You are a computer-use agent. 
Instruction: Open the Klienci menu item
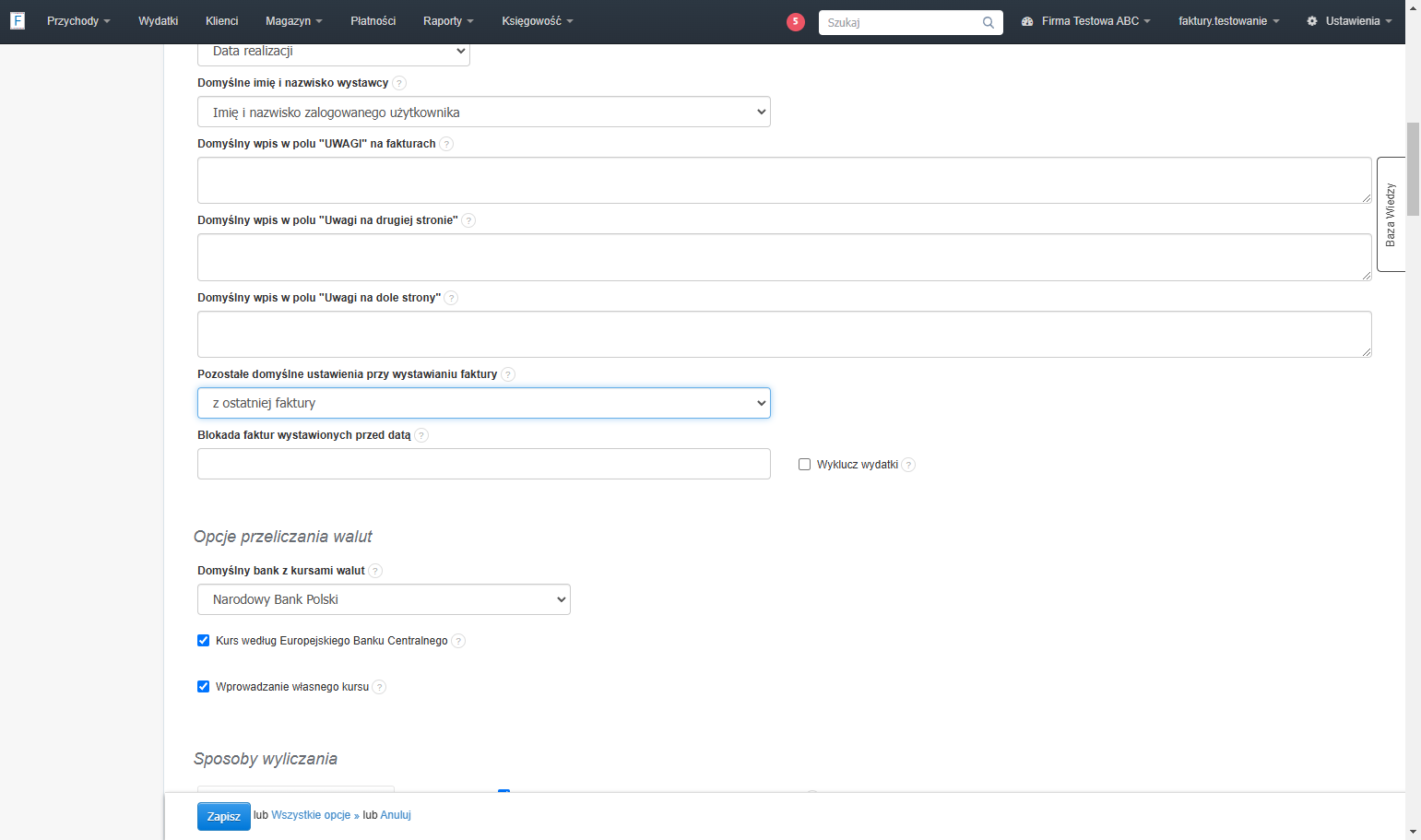point(222,21)
